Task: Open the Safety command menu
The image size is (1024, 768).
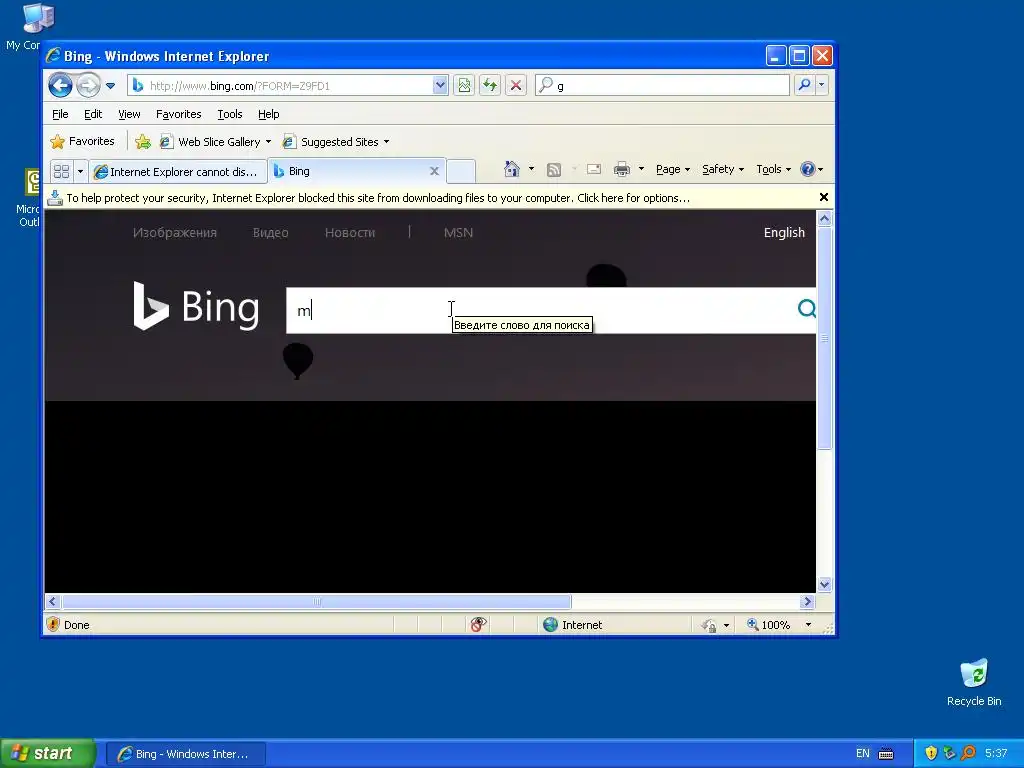Action: [722, 169]
